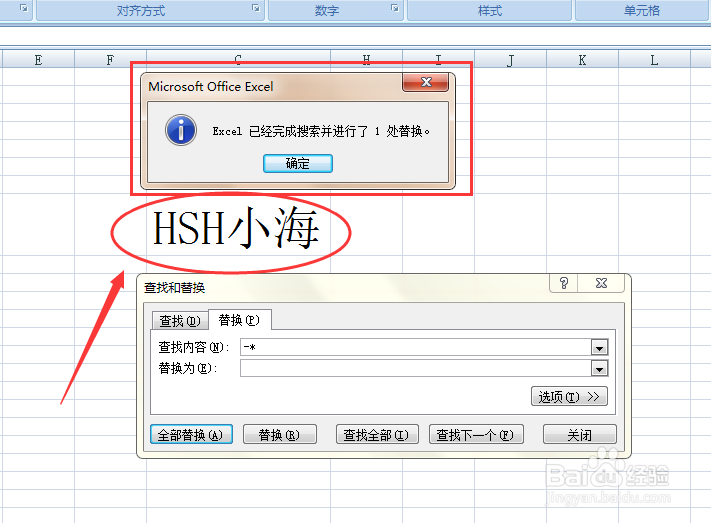Close the 查找和替换 dialog with X
The width and height of the screenshot is (711, 523).
(x=601, y=283)
